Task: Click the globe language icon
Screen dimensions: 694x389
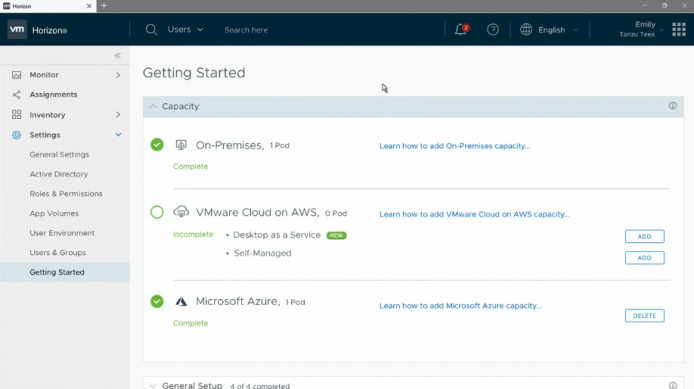Action: pyautogui.click(x=526, y=30)
